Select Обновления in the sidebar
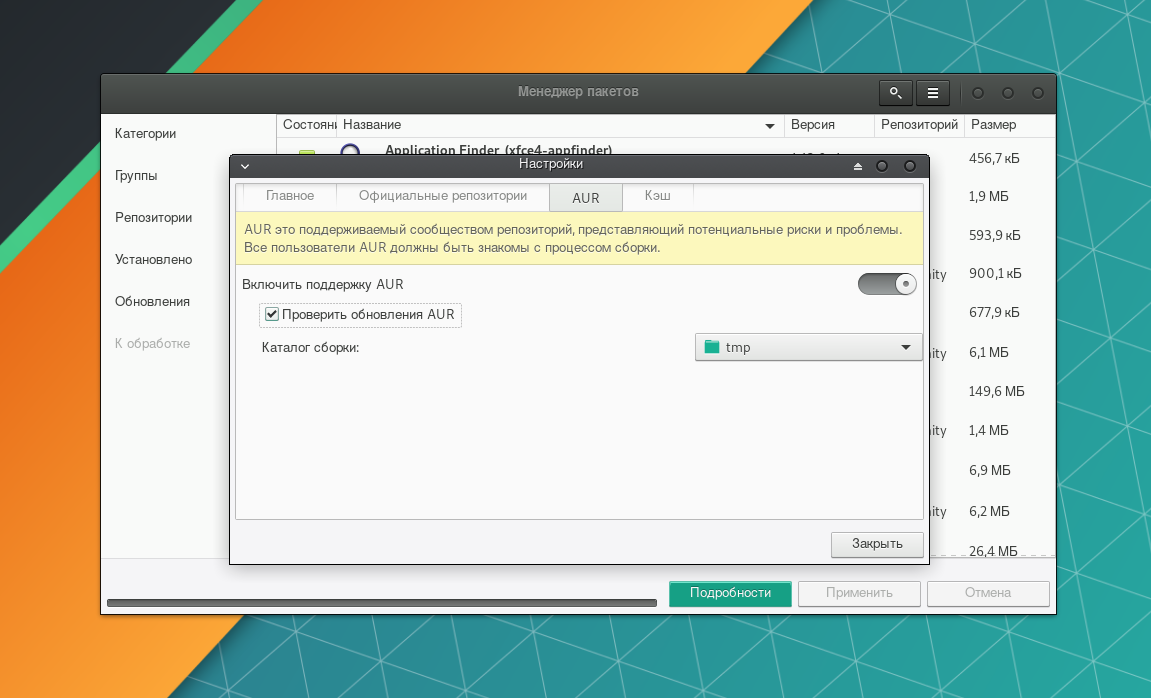 [x=152, y=302]
